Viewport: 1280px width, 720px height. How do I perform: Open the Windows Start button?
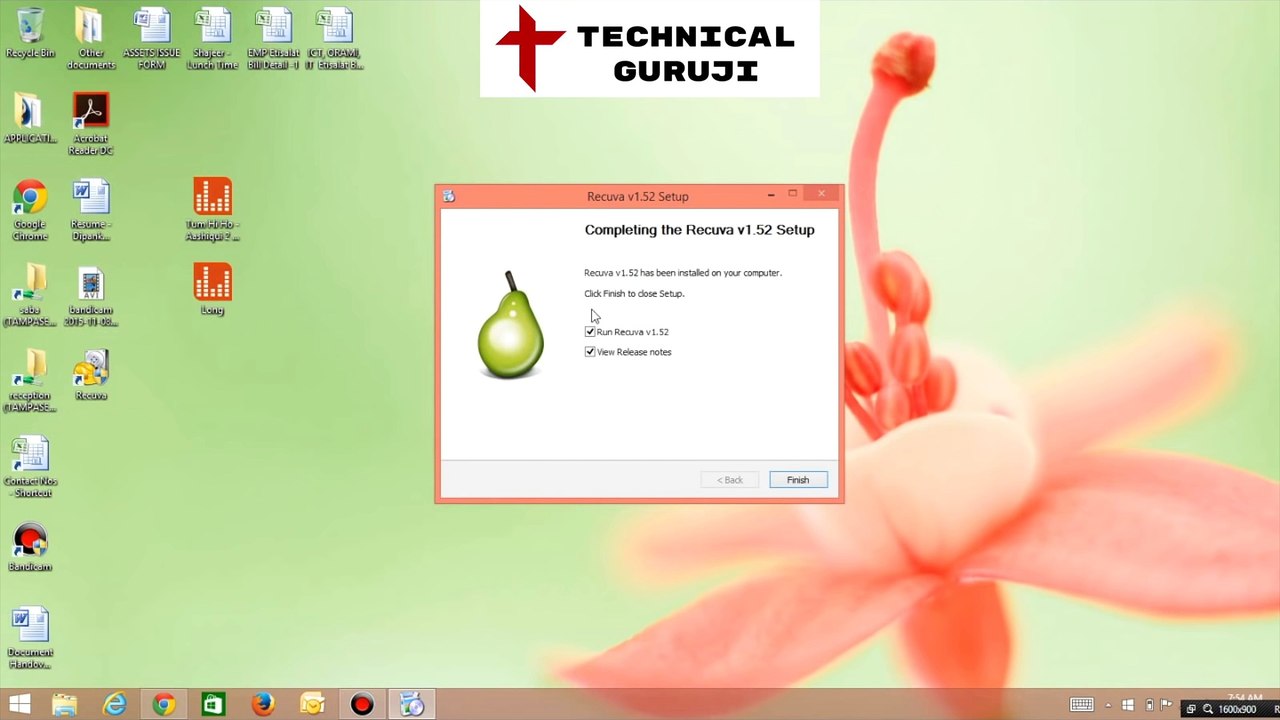tap(19, 705)
